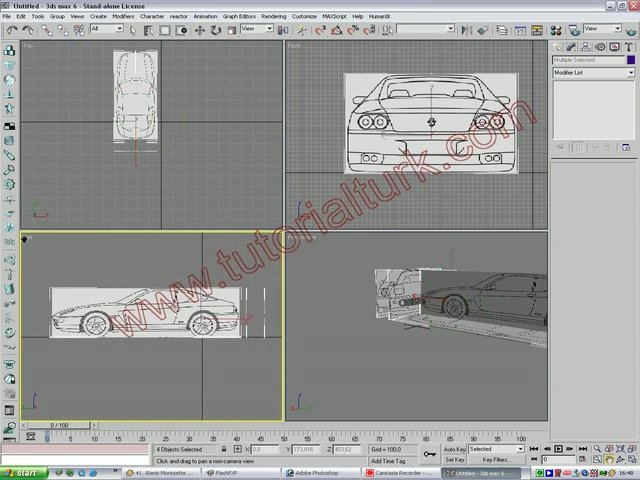Viewport: 640px width, 480px height.
Task: Open the Modifiers menu
Action: tap(123, 17)
